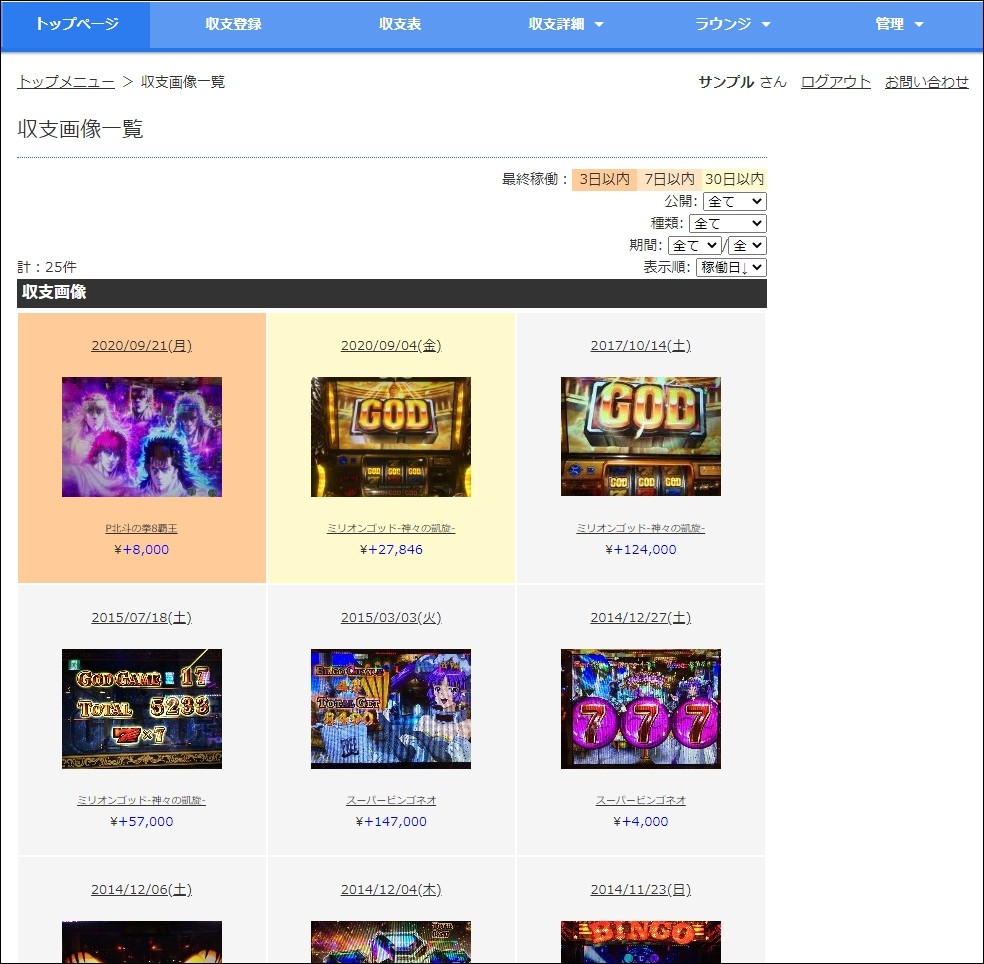Open the トップページ tab
This screenshot has height=964, width=984.
(x=76, y=24)
